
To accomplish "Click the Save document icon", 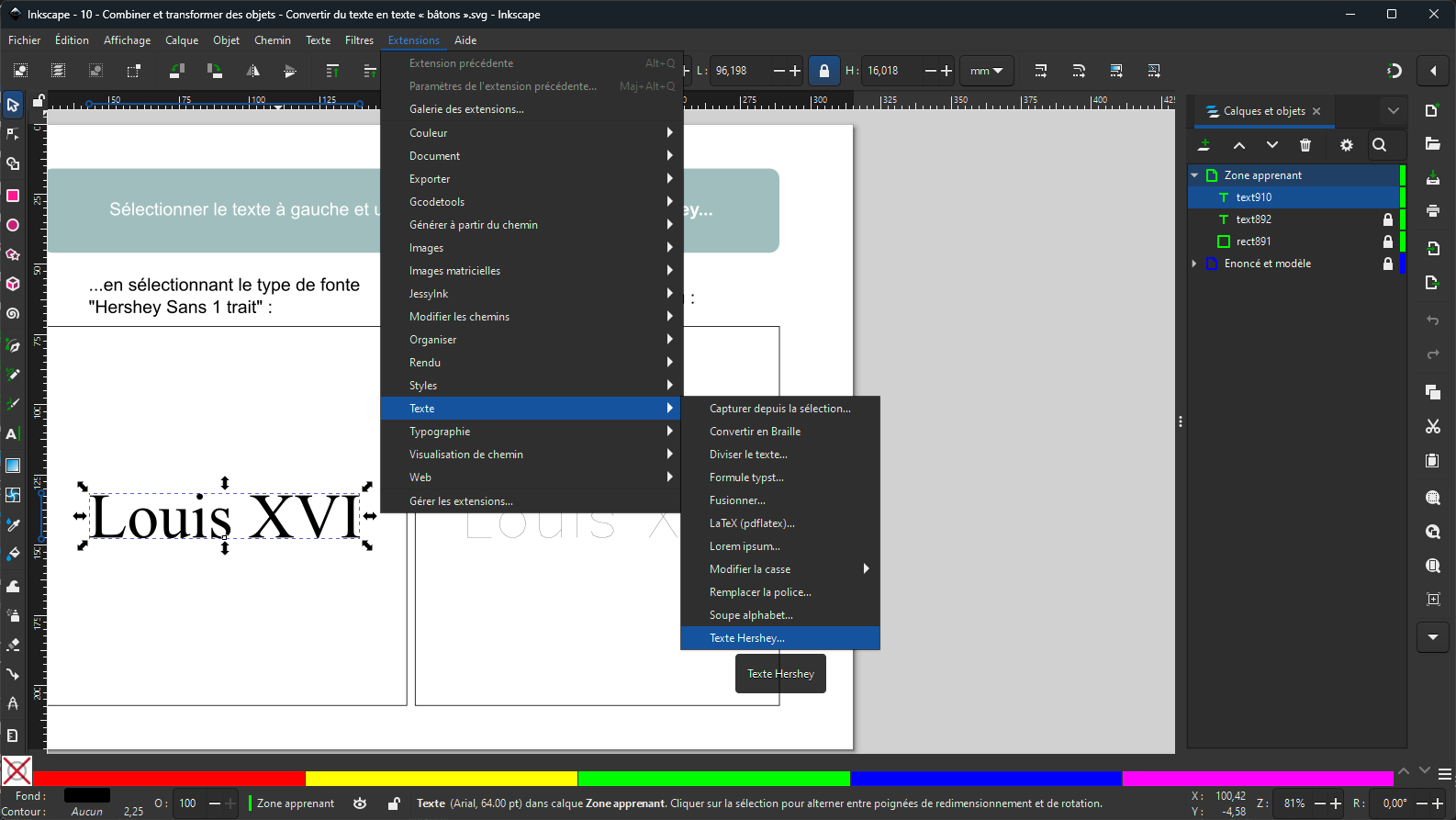I will (1432, 177).
